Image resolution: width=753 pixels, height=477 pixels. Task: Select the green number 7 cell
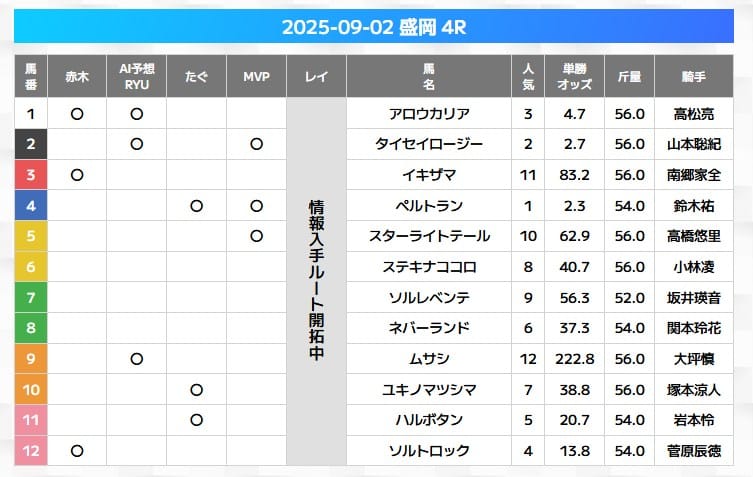31,298
